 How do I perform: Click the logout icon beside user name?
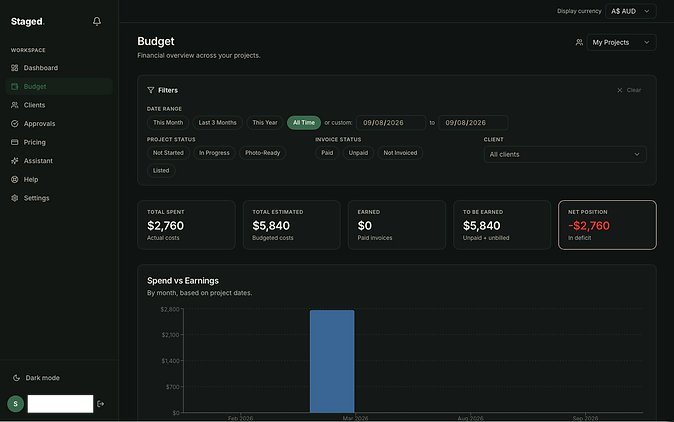[x=101, y=404]
